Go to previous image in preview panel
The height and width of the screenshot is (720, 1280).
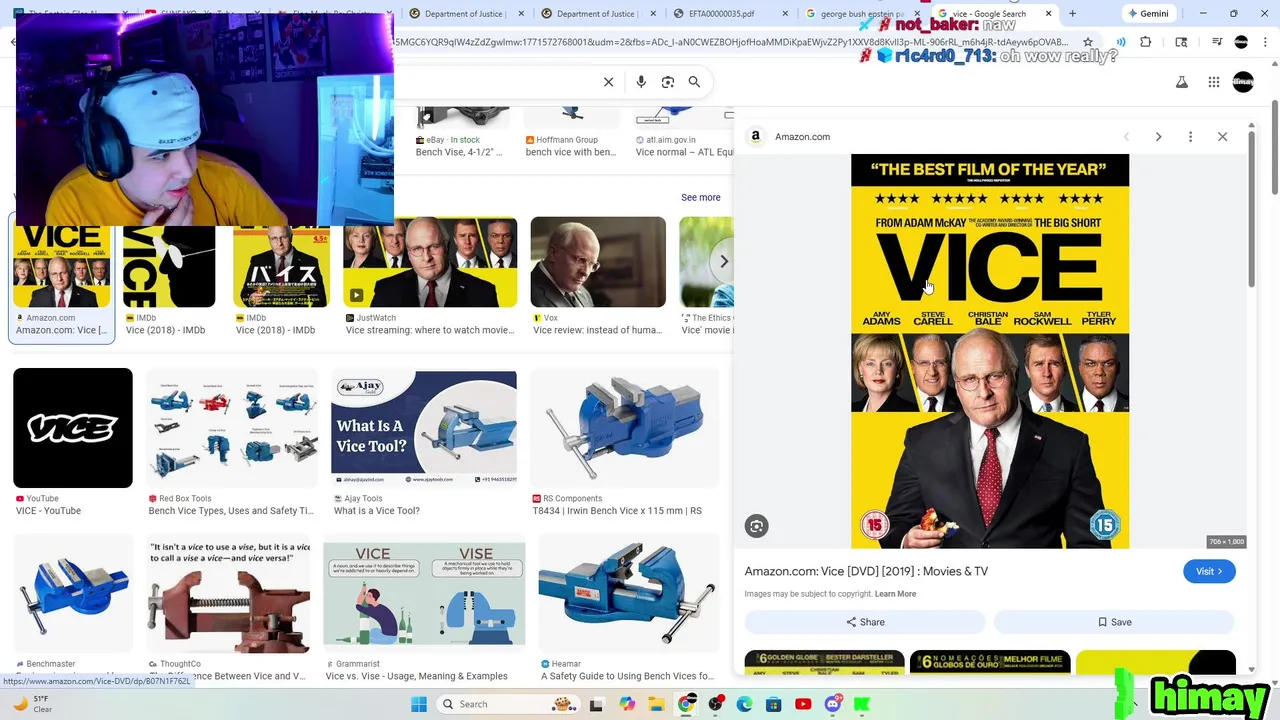point(1126,136)
